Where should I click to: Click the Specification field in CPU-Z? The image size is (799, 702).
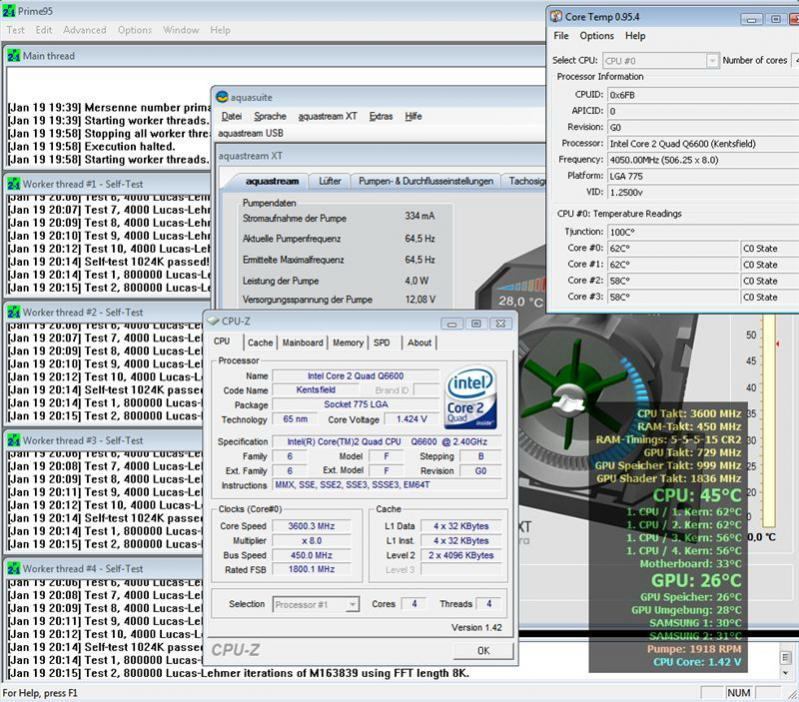click(387, 442)
